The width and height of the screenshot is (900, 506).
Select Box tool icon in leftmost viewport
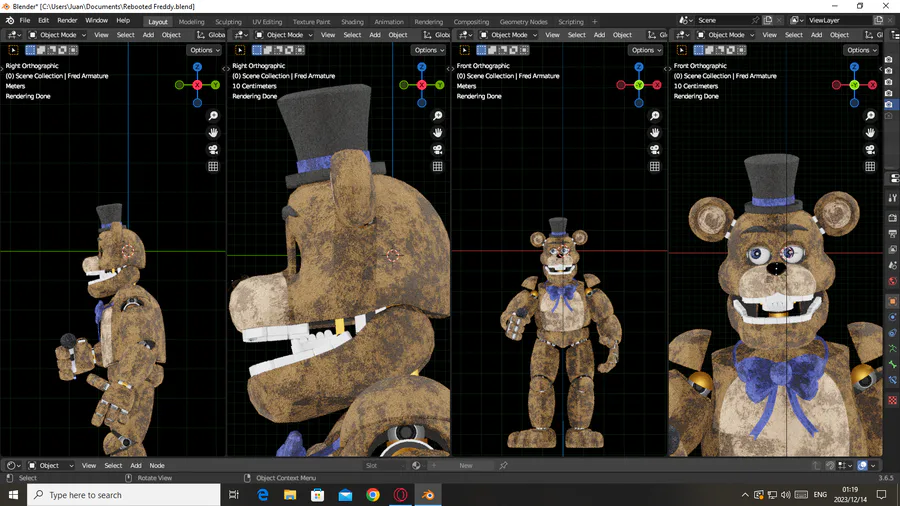click(x=13, y=50)
